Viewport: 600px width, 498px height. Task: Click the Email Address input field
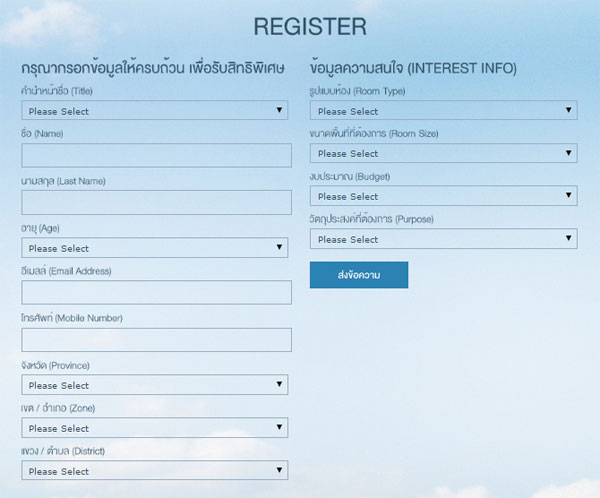155,292
